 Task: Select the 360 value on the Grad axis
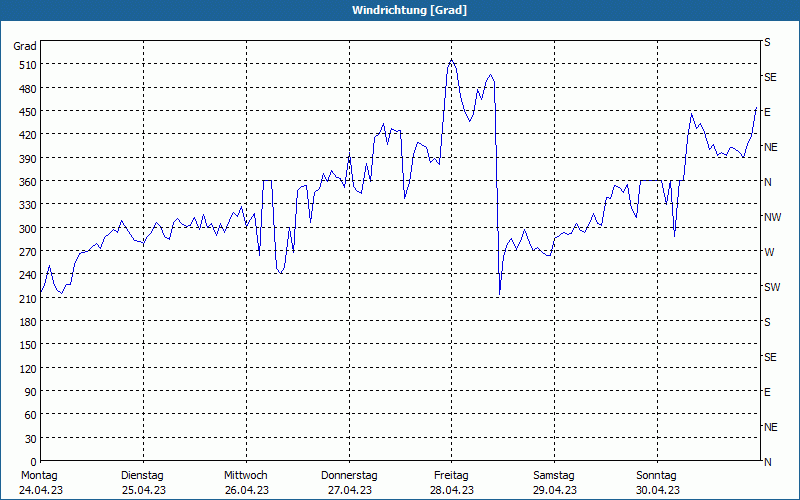pos(29,182)
